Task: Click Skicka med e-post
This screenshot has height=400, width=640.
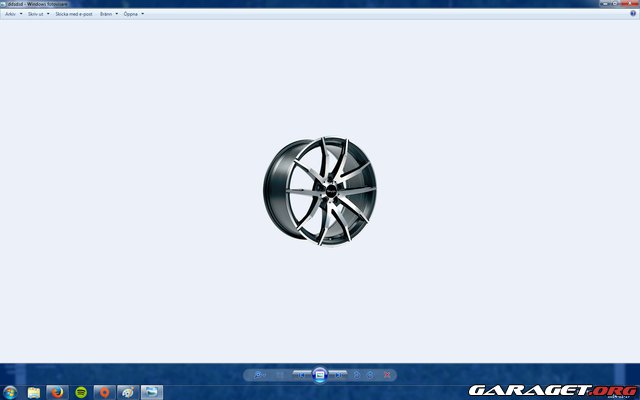Action: click(x=74, y=14)
